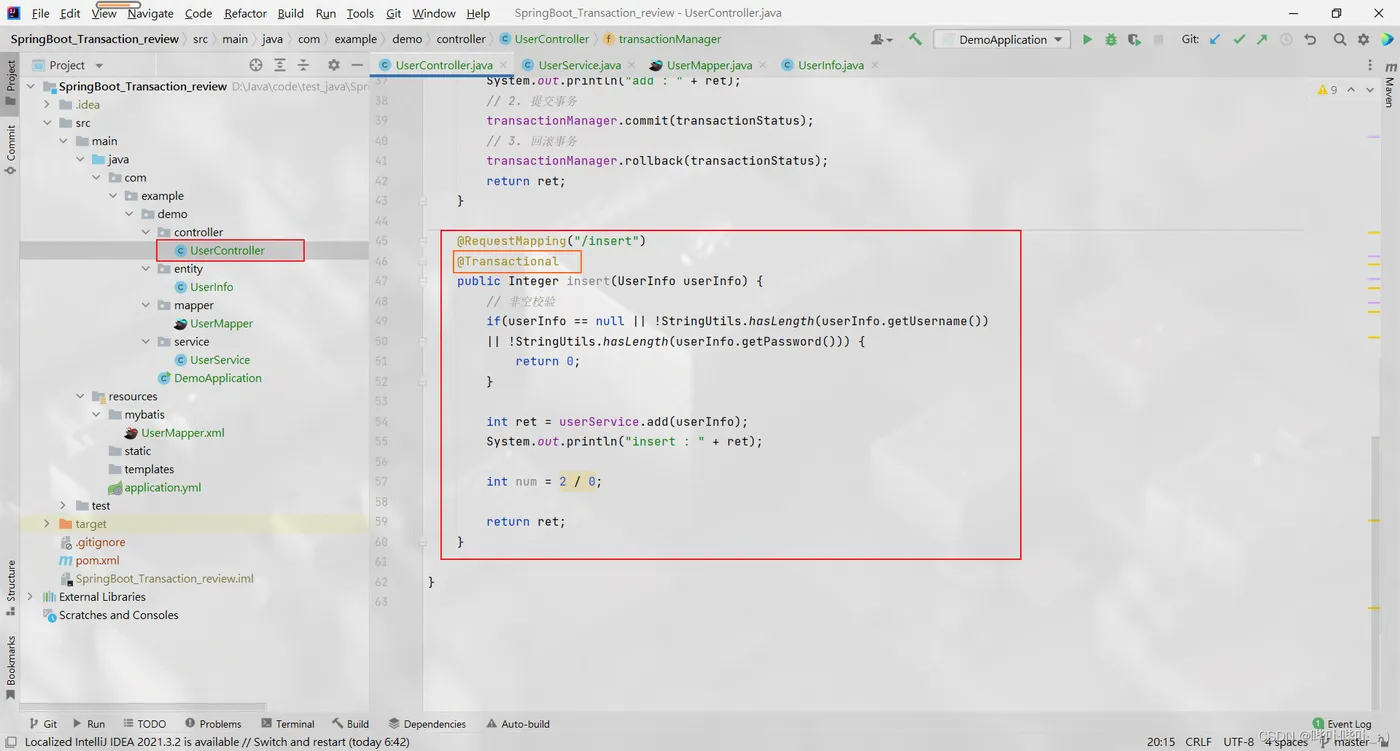Image resolution: width=1400 pixels, height=751 pixels.
Task: Expand the target folder
Action: pos(47,524)
